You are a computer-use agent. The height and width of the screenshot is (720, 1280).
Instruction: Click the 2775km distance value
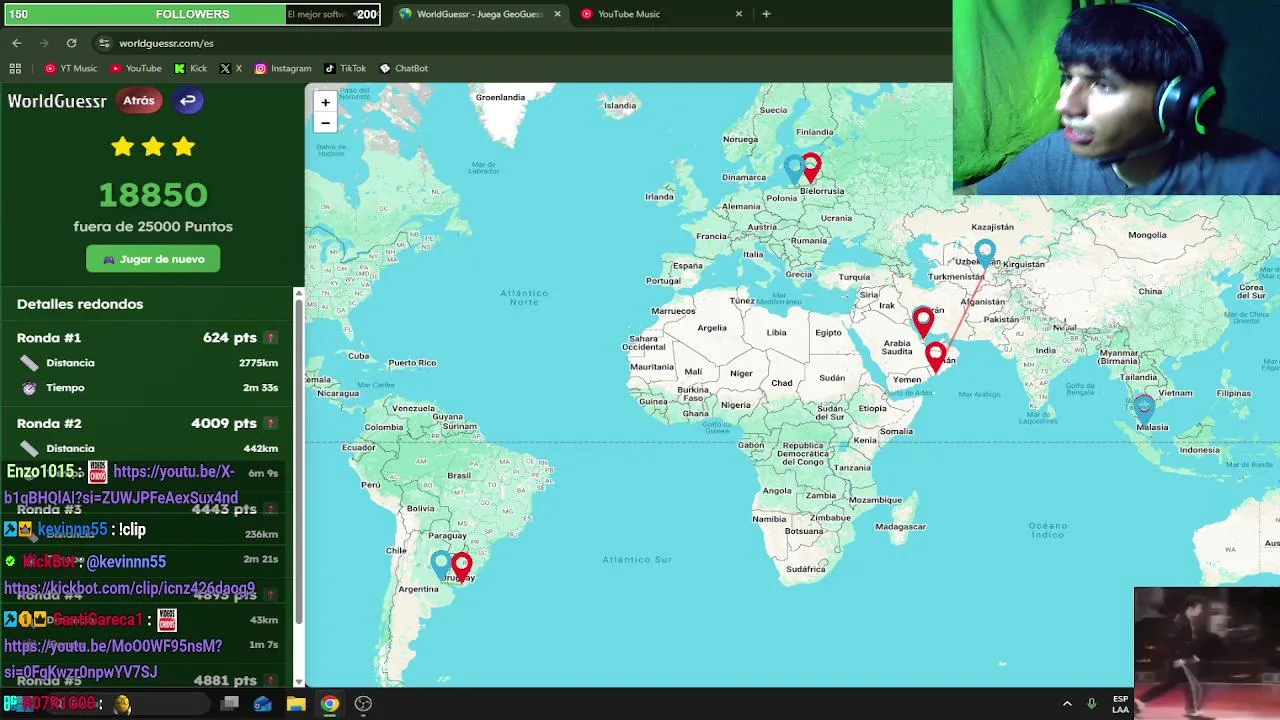tap(258, 363)
